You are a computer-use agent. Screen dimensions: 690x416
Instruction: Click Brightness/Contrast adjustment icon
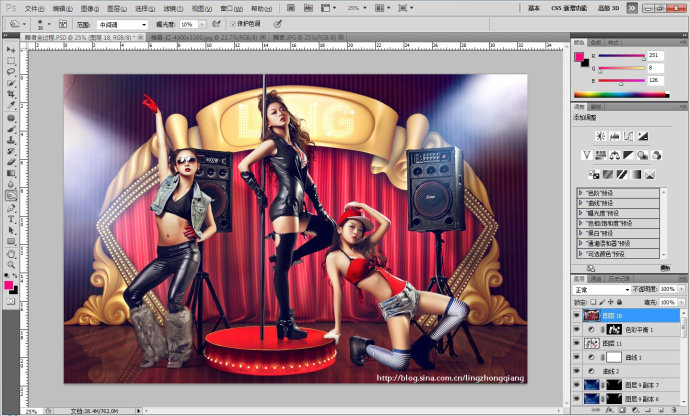click(x=600, y=136)
